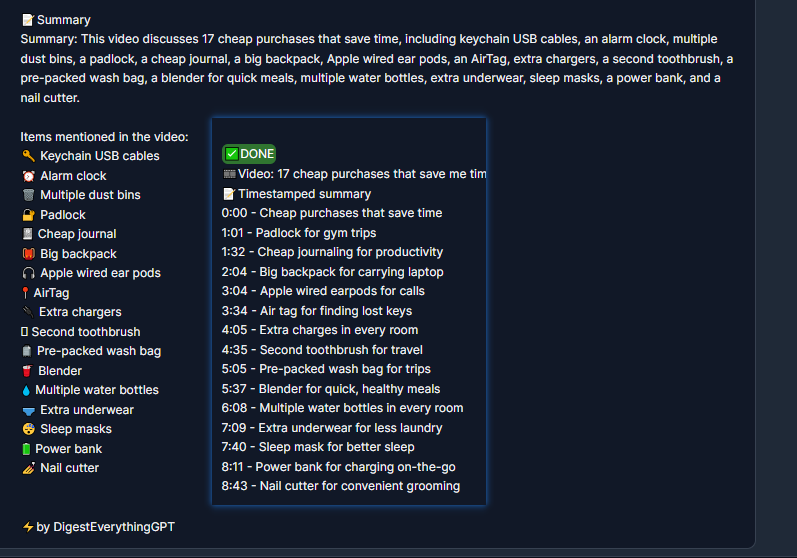The image size is (797, 558).
Task: Click the water droplet emoji beside Multiple water bottles
Action: (26, 390)
